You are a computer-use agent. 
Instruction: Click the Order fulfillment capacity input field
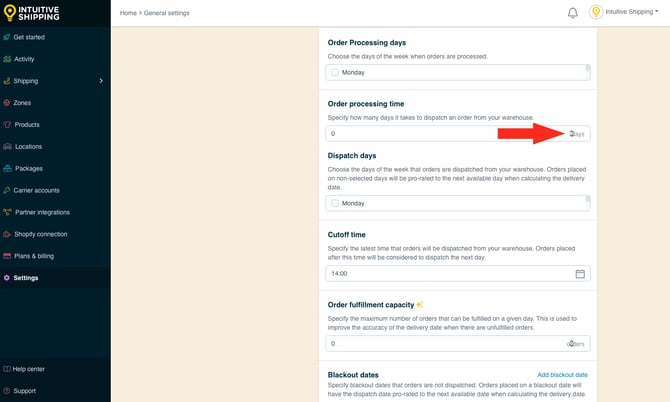pos(458,343)
